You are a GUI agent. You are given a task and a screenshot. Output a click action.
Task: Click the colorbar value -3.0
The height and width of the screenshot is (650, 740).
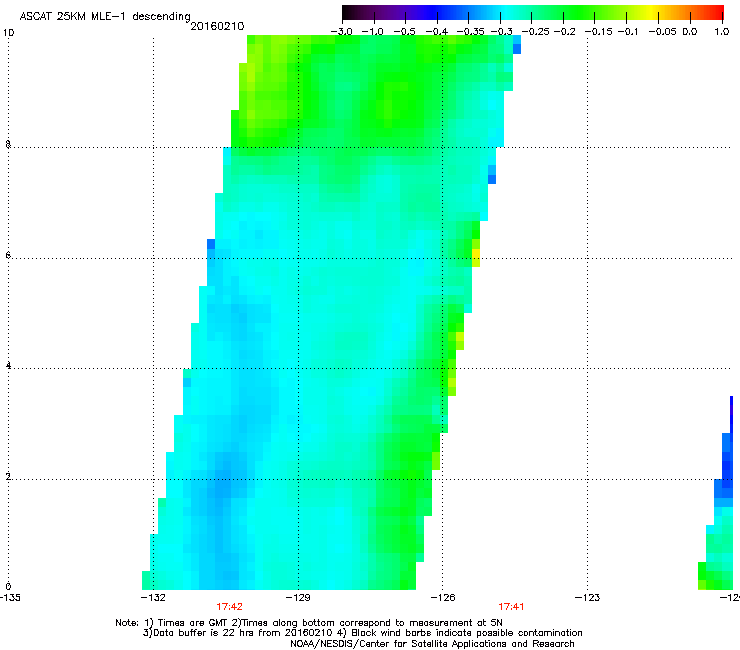[342, 32]
